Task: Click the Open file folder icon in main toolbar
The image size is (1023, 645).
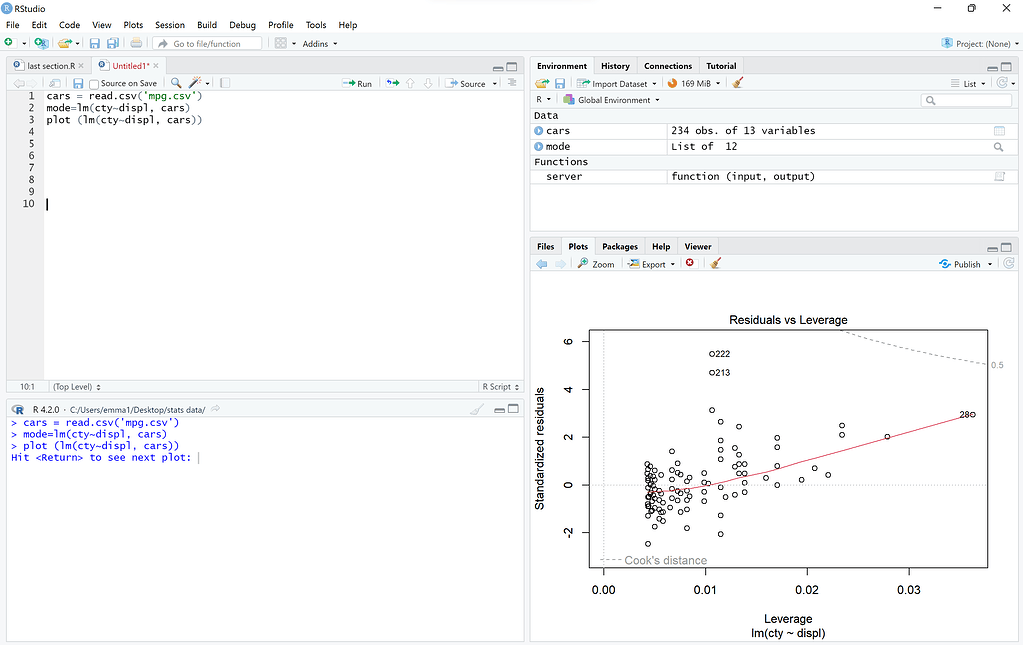Action: click(x=64, y=43)
